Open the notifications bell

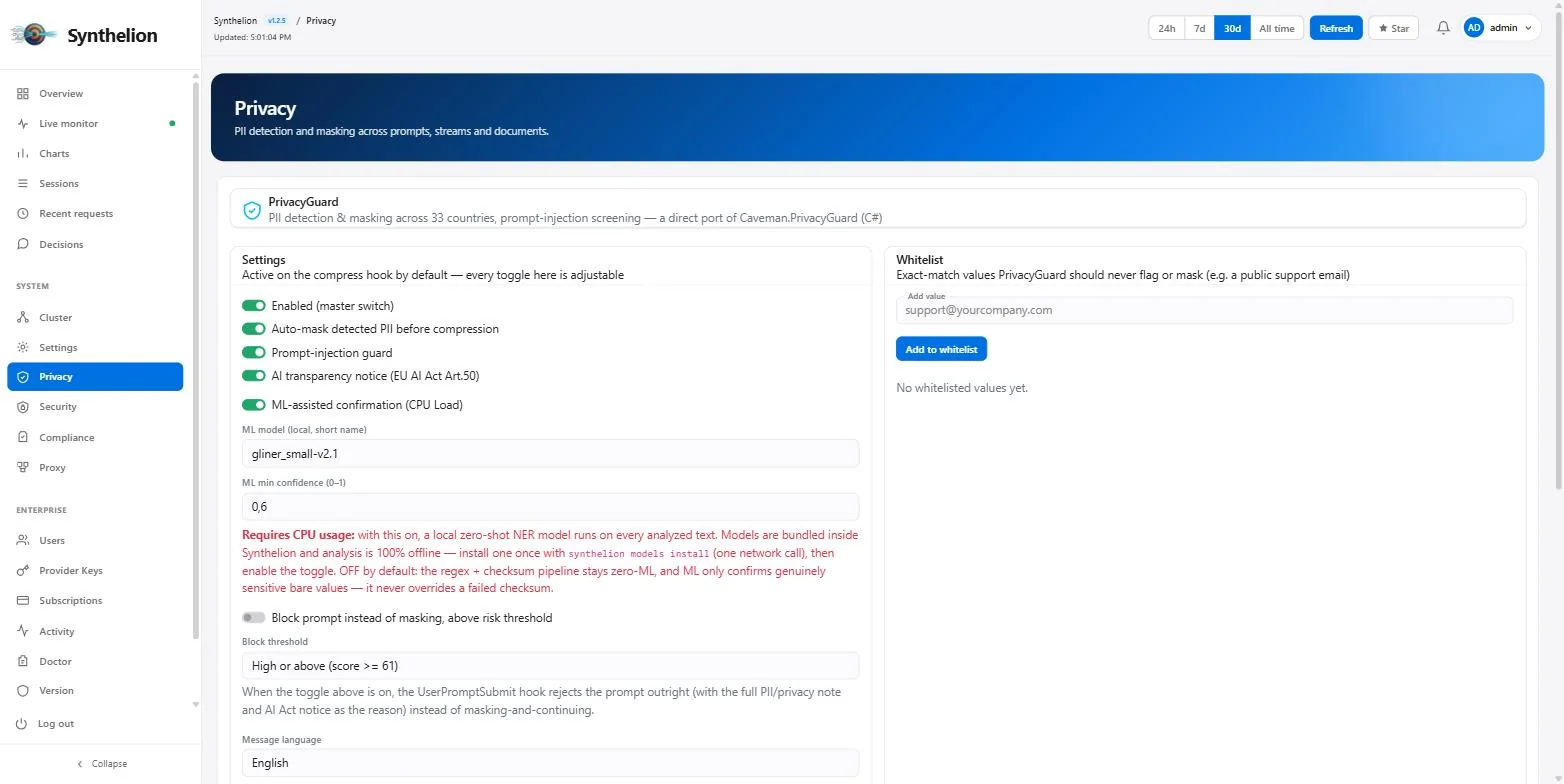[x=1443, y=28]
